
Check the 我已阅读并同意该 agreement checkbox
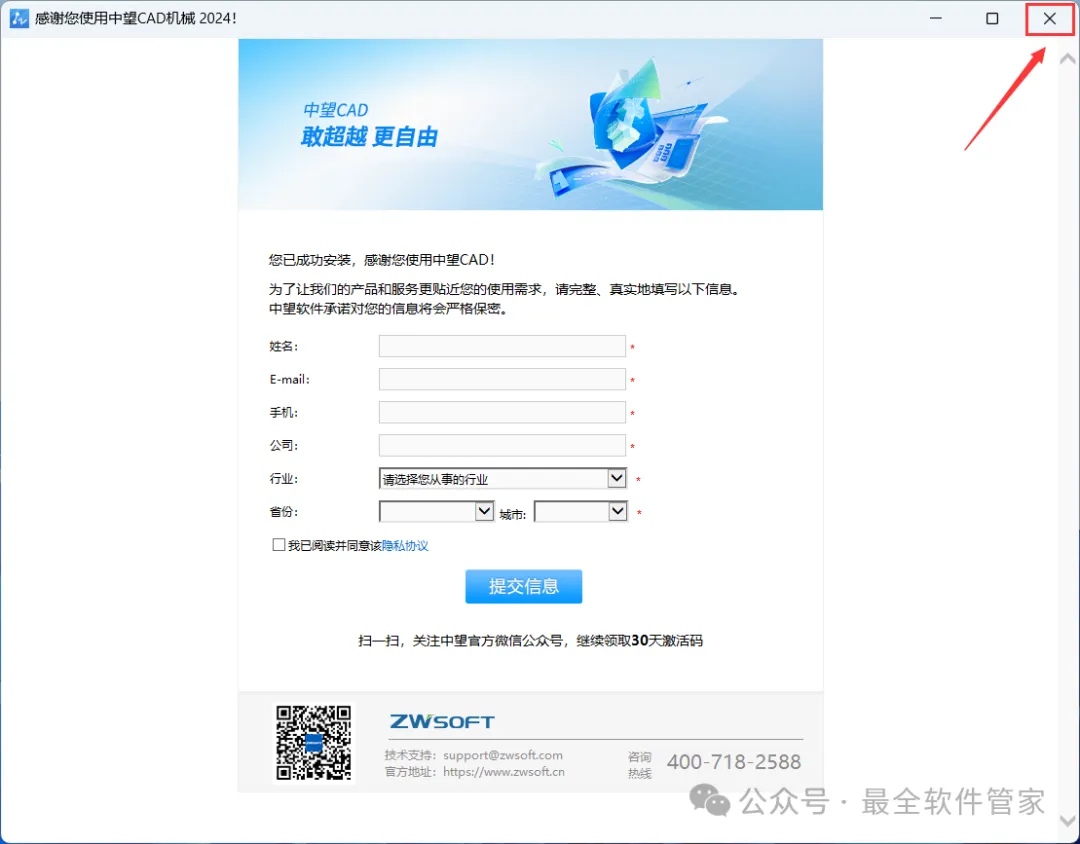[x=279, y=545]
